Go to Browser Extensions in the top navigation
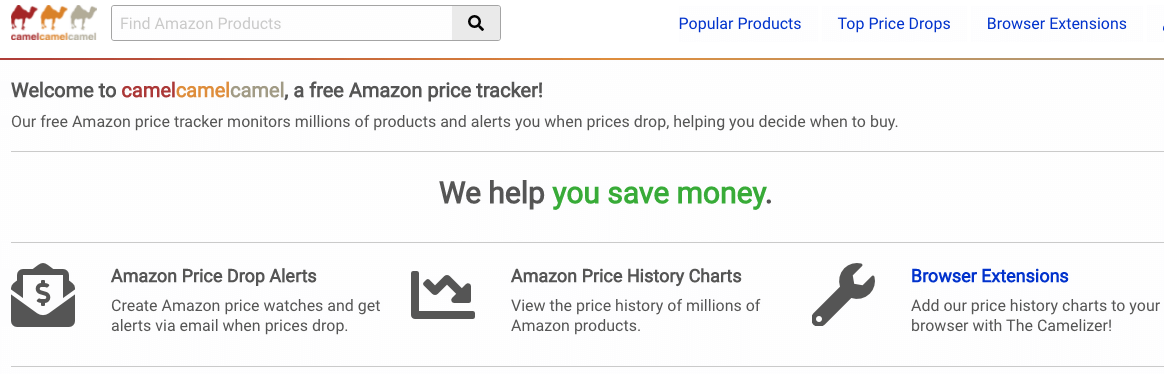Image resolution: width=1164 pixels, height=374 pixels. (x=1056, y=24)
